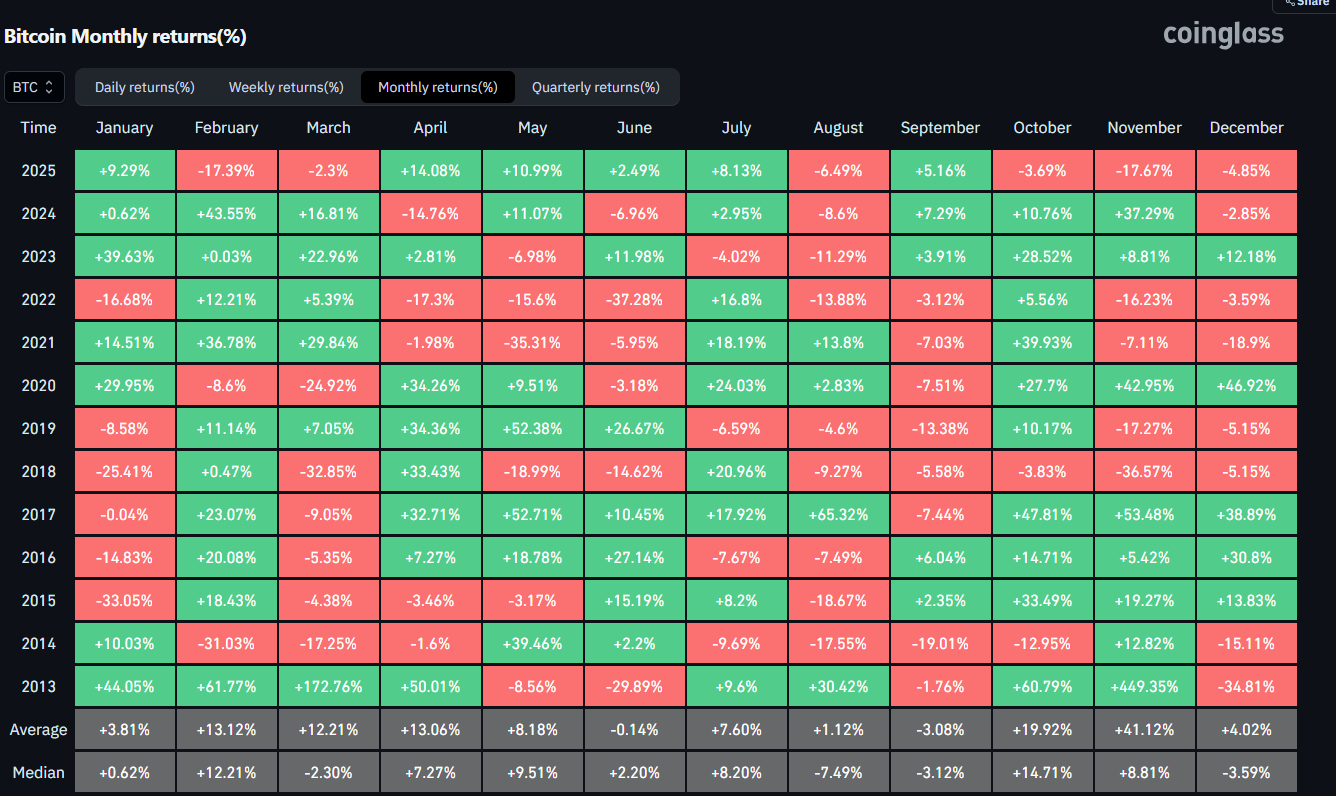Select the Monthly returns(%) tab
This screenshot has height=796, width=1336.
[x=437, y=87]
